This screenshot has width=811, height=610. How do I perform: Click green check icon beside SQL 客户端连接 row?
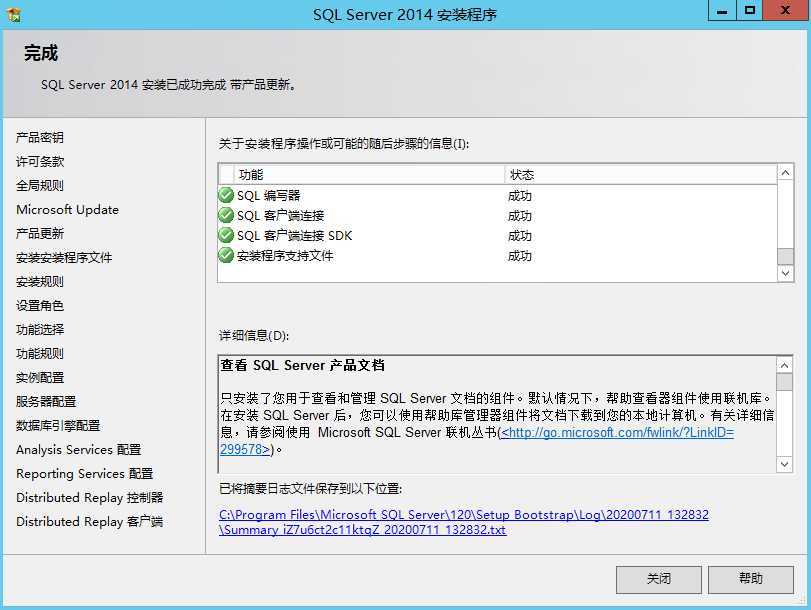click(226, 215)
